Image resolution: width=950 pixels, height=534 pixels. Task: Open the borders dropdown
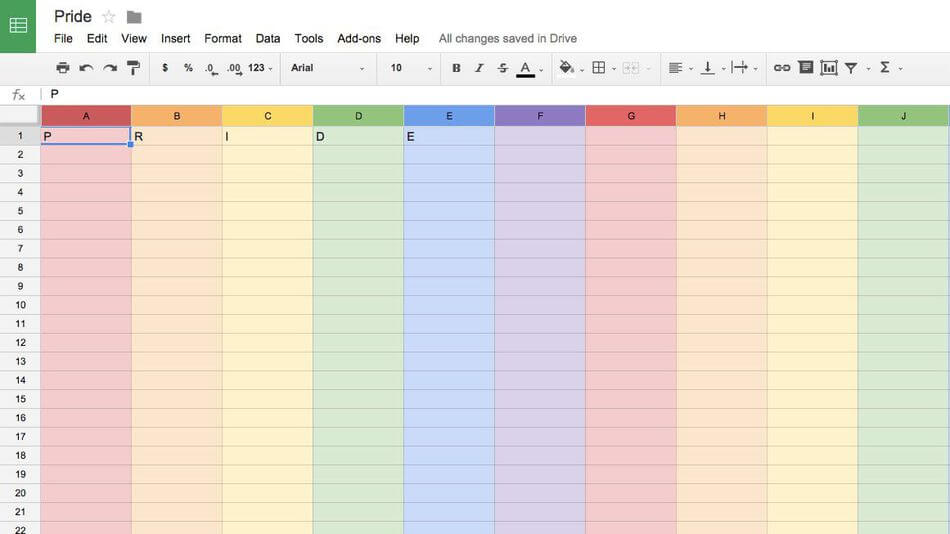(x=599, y=68)
